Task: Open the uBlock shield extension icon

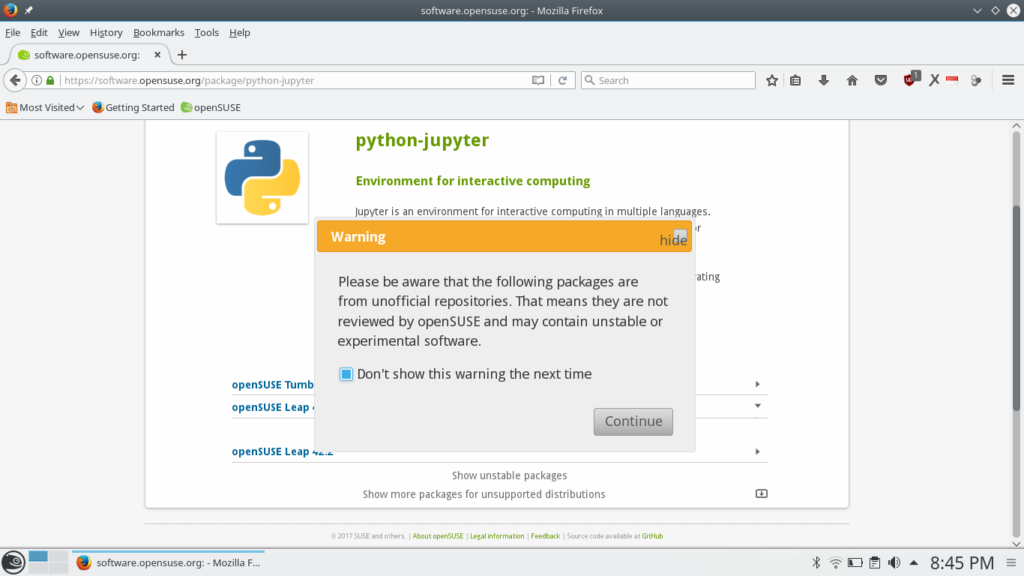Action: click(911, 80)
